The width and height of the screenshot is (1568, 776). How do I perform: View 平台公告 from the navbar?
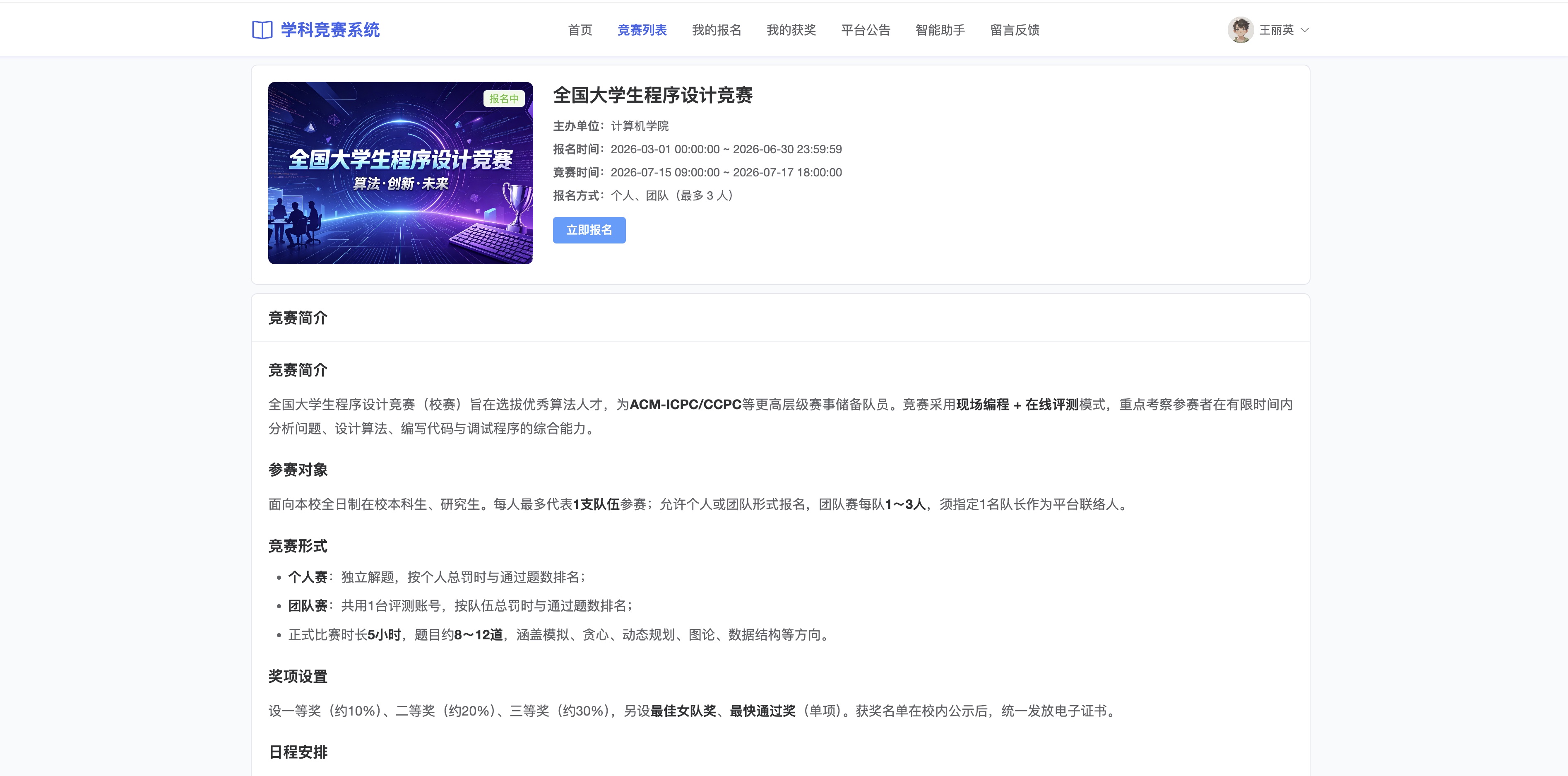click(x=866, y=30)
